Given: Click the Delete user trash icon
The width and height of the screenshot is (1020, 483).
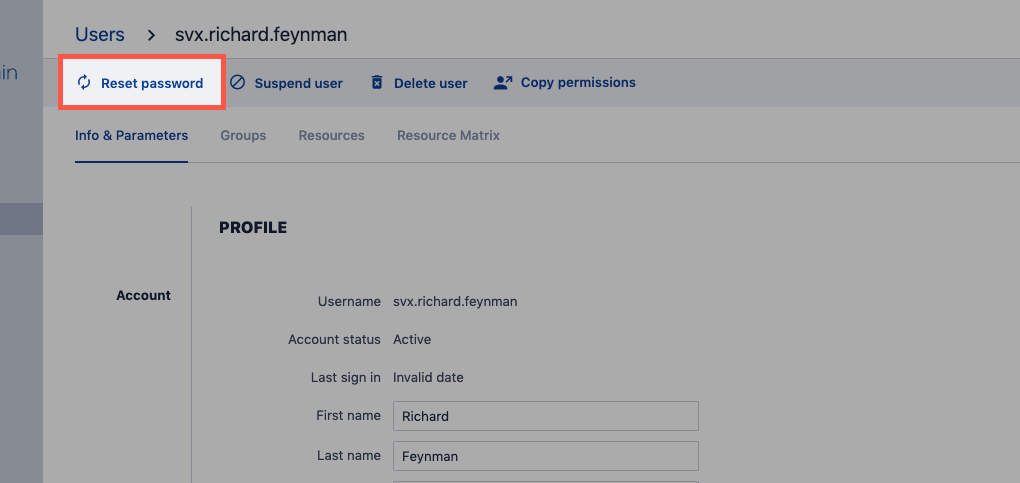Looking at the screenshot, I should coord(377,83).
